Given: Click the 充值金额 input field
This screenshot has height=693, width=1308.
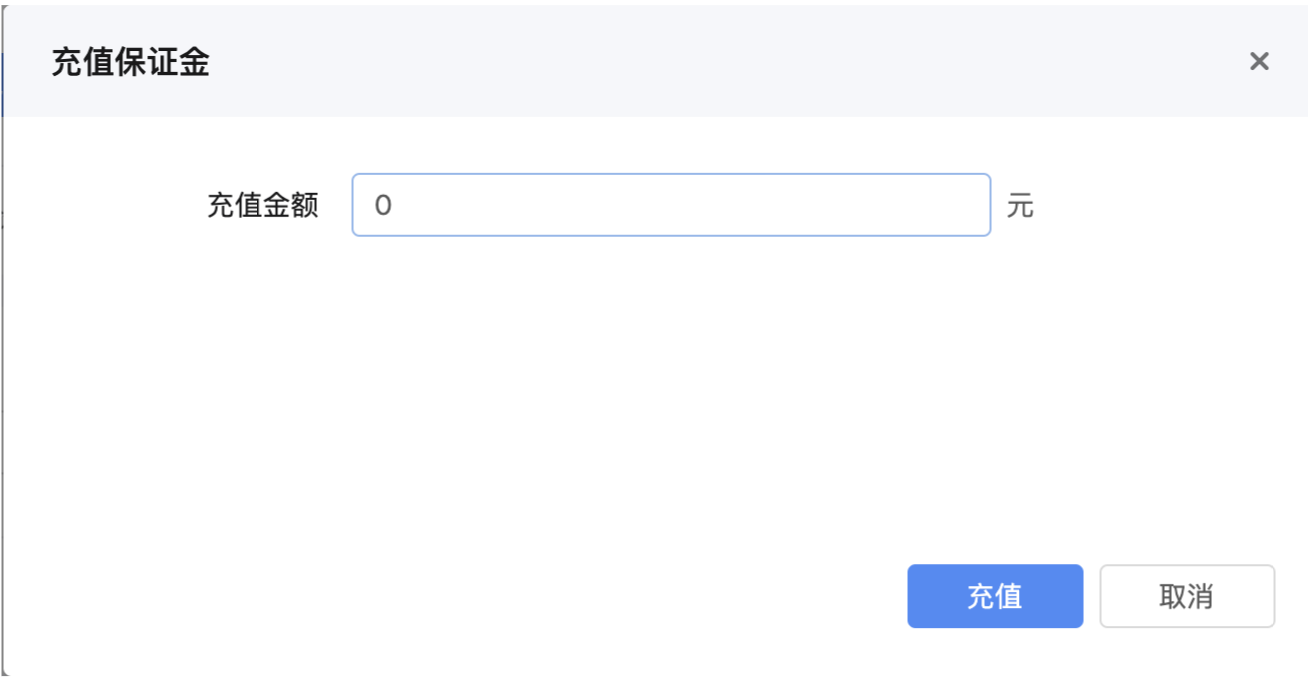Looking at the screenshot, I should 670,206.
